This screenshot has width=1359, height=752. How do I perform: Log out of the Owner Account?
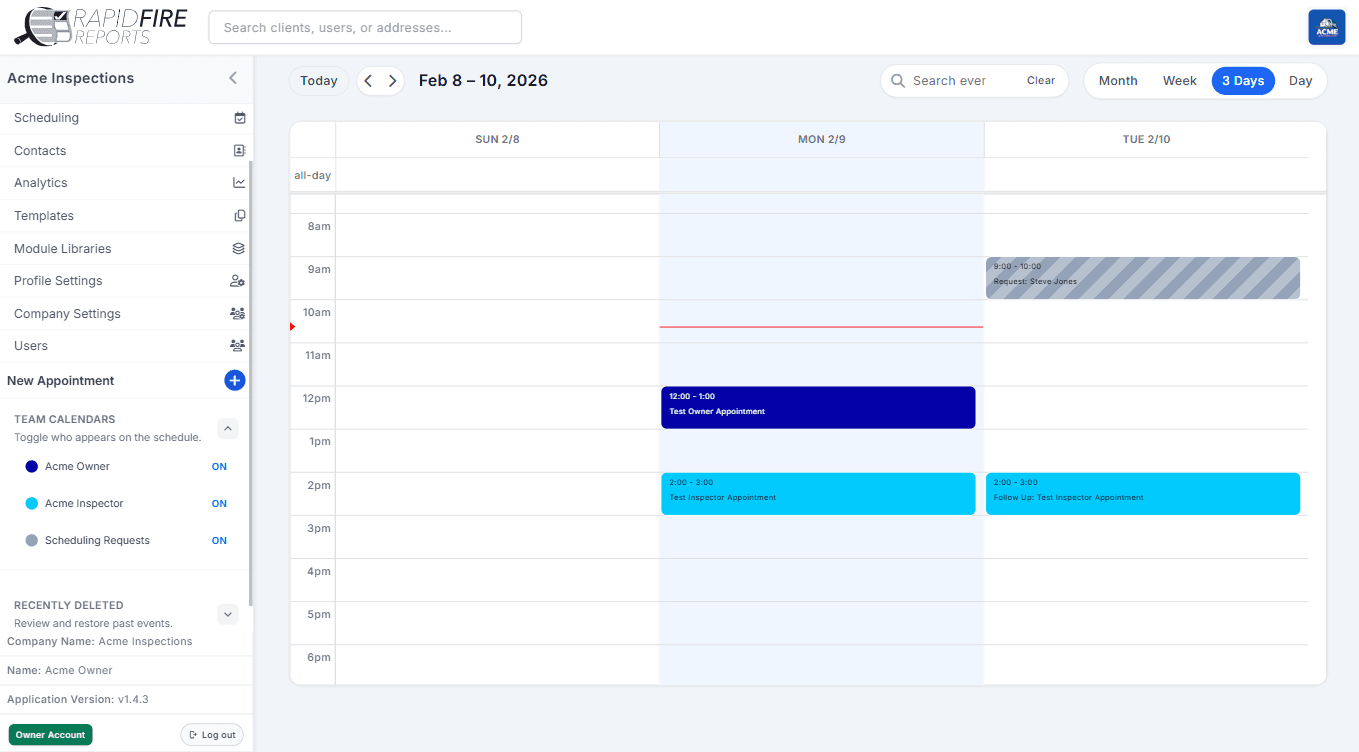[212, 734]
